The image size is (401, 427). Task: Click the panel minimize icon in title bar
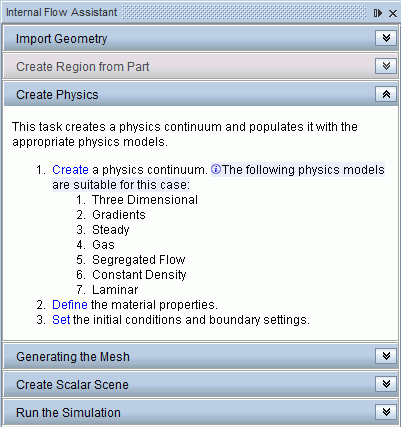tap(378, 13)
